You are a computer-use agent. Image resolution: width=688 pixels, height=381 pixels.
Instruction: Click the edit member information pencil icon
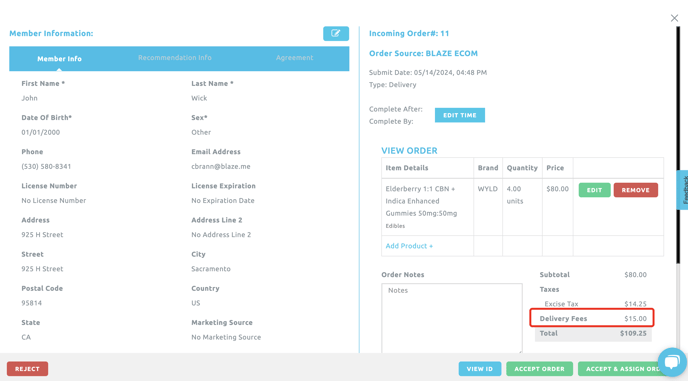click(x=336, y=33)
